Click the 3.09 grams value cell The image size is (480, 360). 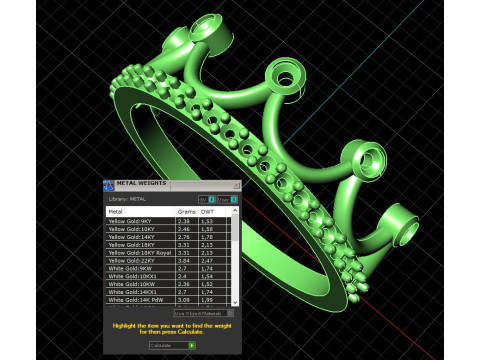click(187, 300)
